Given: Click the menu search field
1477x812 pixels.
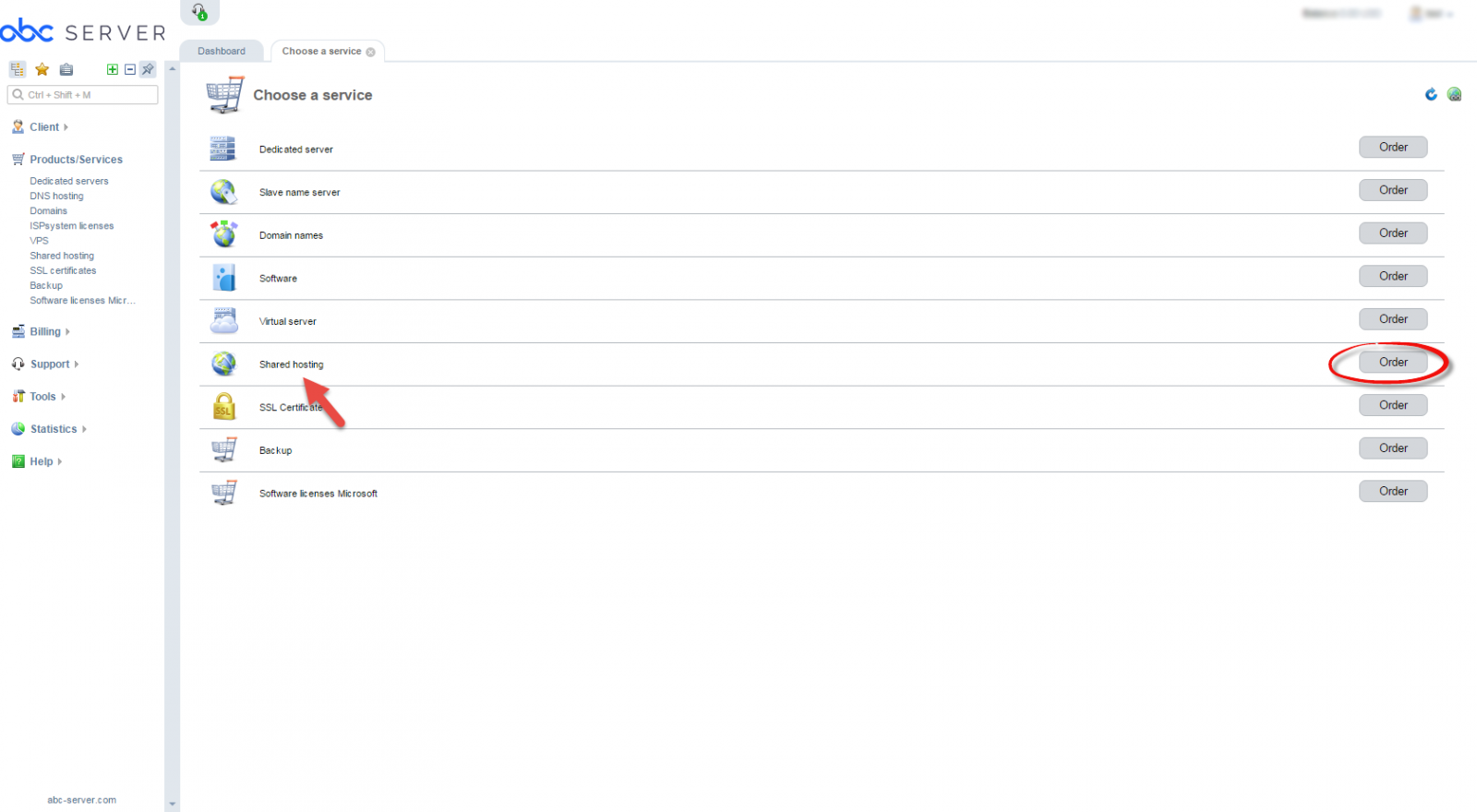Looking at the screenshot, I should 83,95.
